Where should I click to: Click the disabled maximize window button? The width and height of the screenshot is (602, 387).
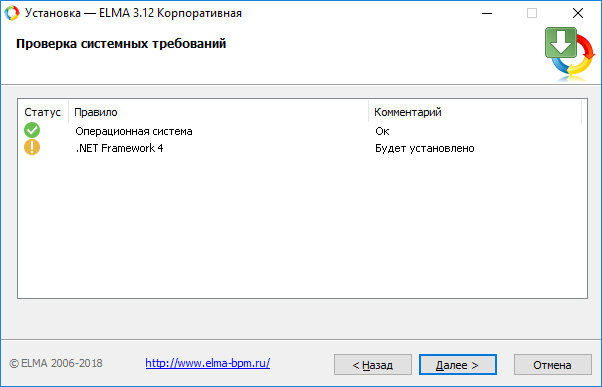pos(532,13)
